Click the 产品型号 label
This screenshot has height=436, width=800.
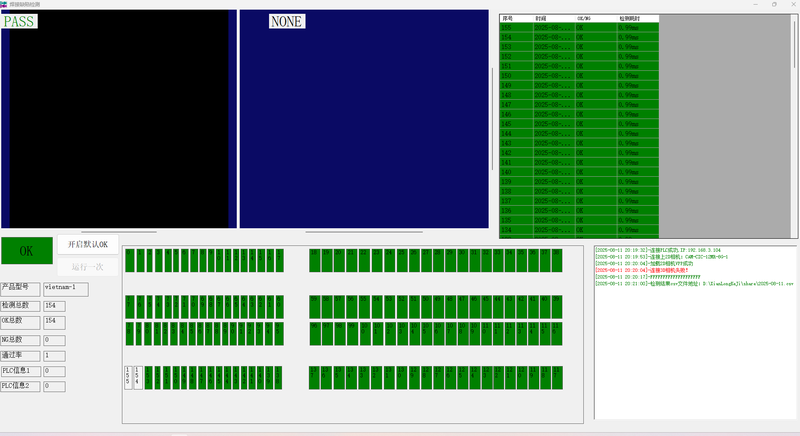pos(20,289)
